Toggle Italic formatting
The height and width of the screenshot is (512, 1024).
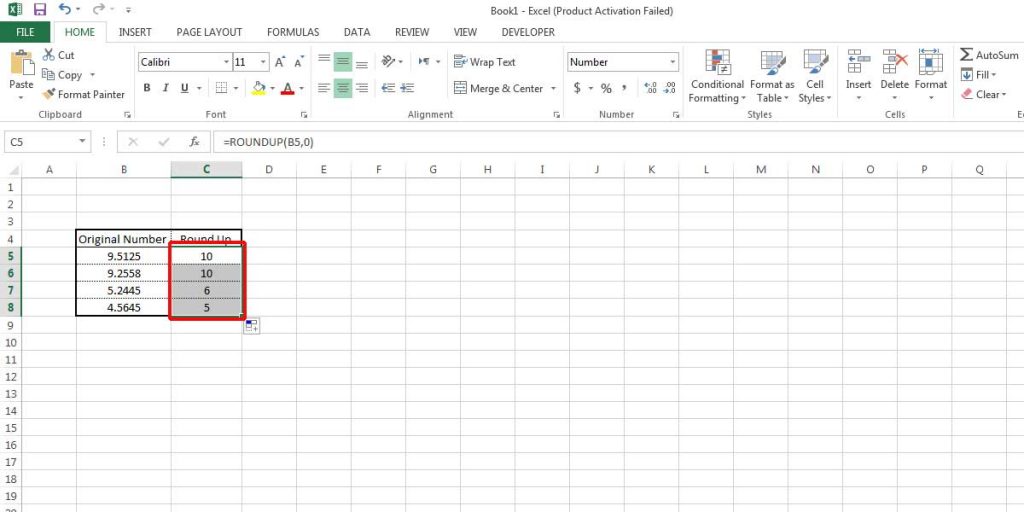(165, 88)
